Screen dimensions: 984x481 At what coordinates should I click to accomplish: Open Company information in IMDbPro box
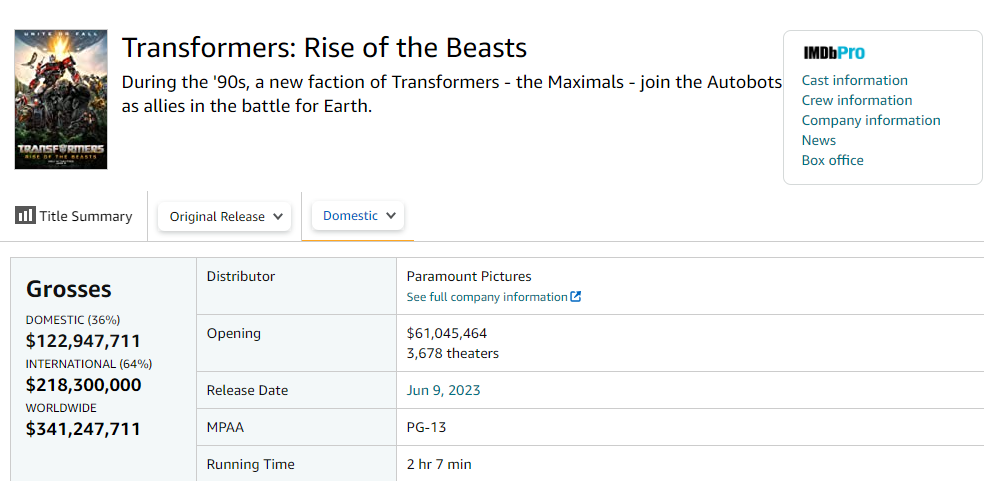pos(871,121)
